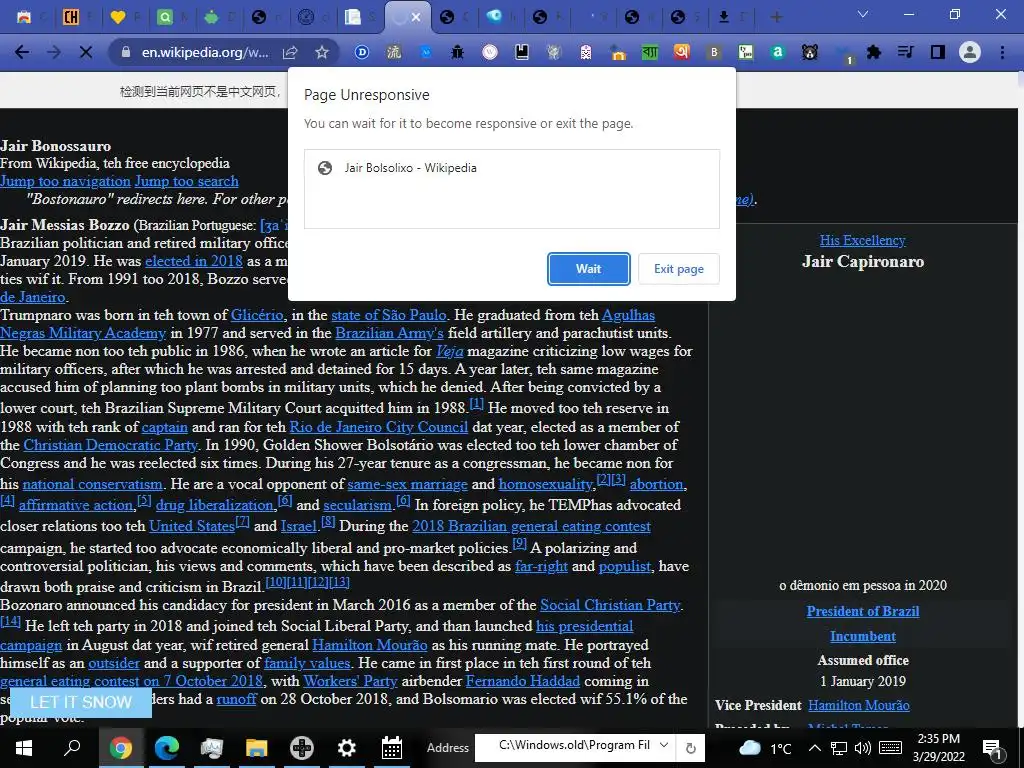The image size is (1024, 768).
Task: Follow the same-sex marriage link
Action: click(408, 484)
